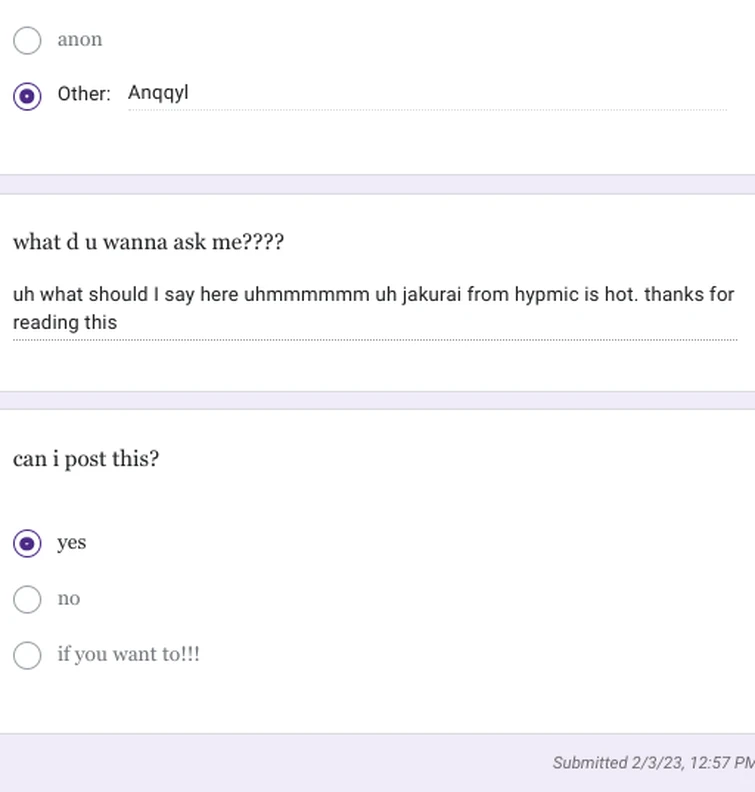
Task: Click the 'reading this' line of the answer
Action: point(65,322)
